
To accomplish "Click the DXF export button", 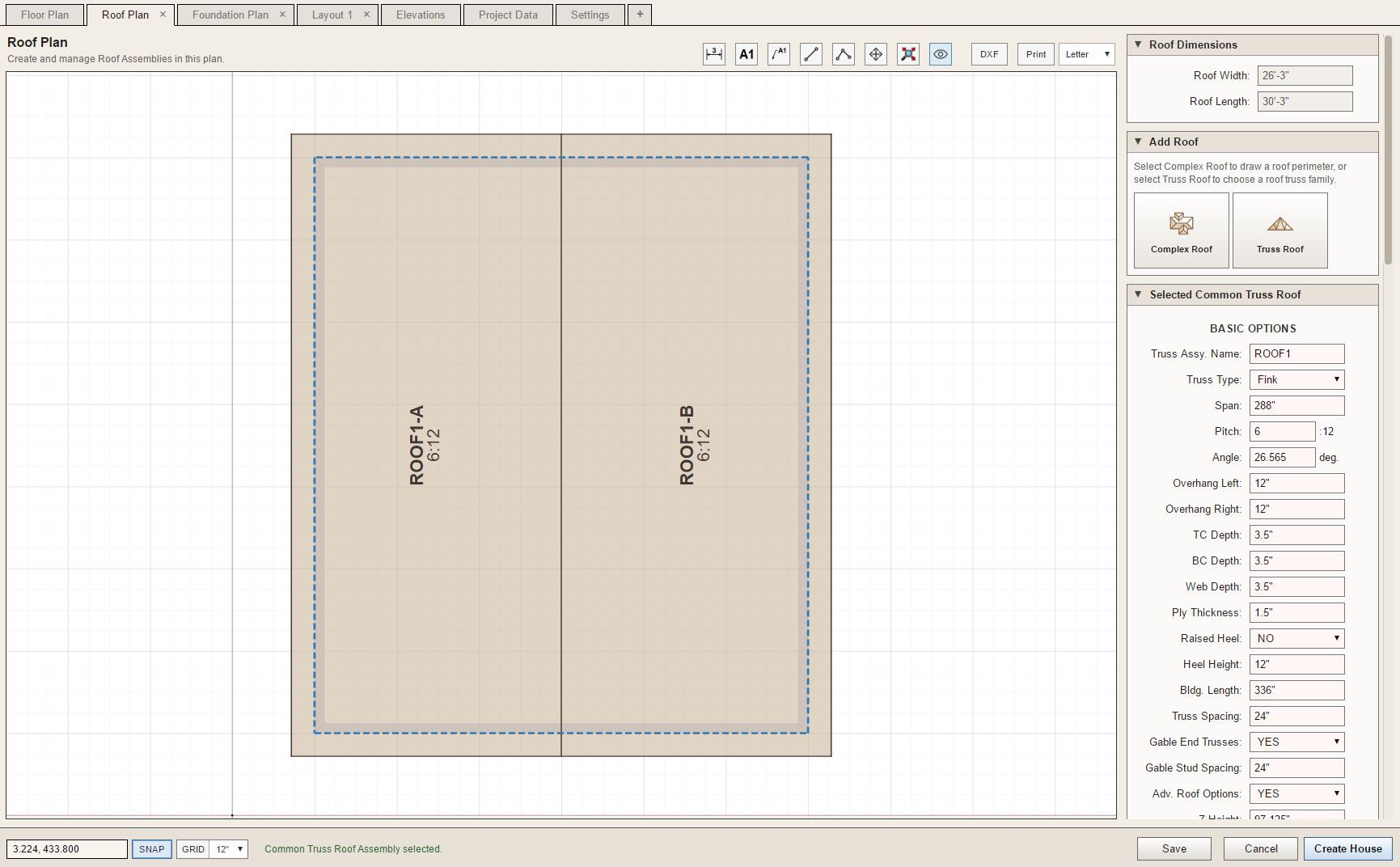I will click(x=989, y=54).
